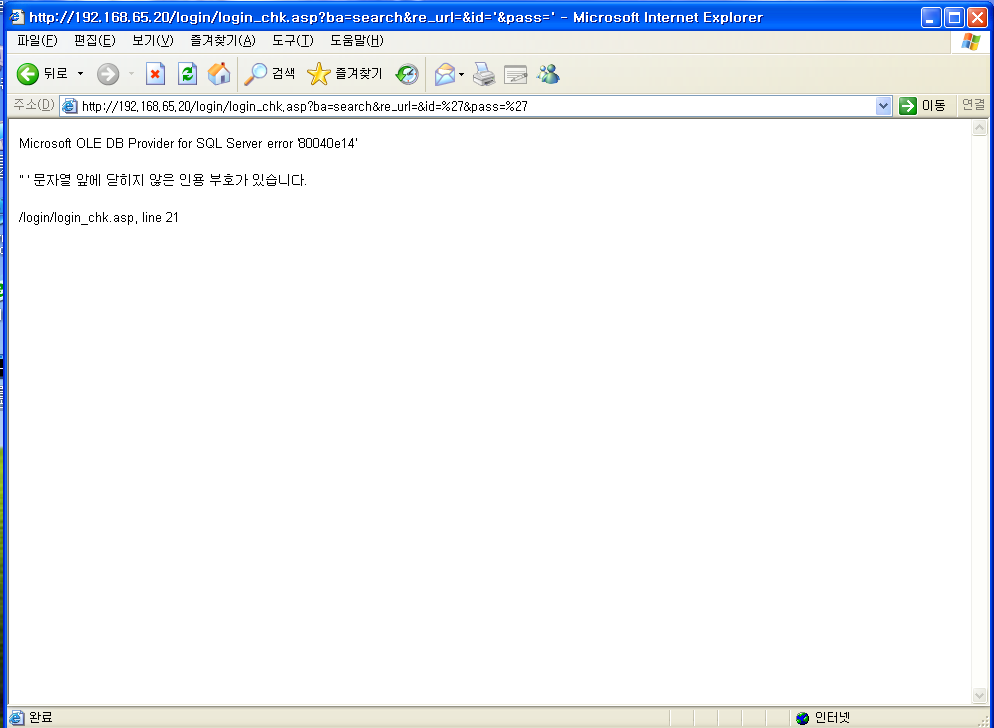Open the history clock icon
The image size is (994, 728).
pos(406,74)
